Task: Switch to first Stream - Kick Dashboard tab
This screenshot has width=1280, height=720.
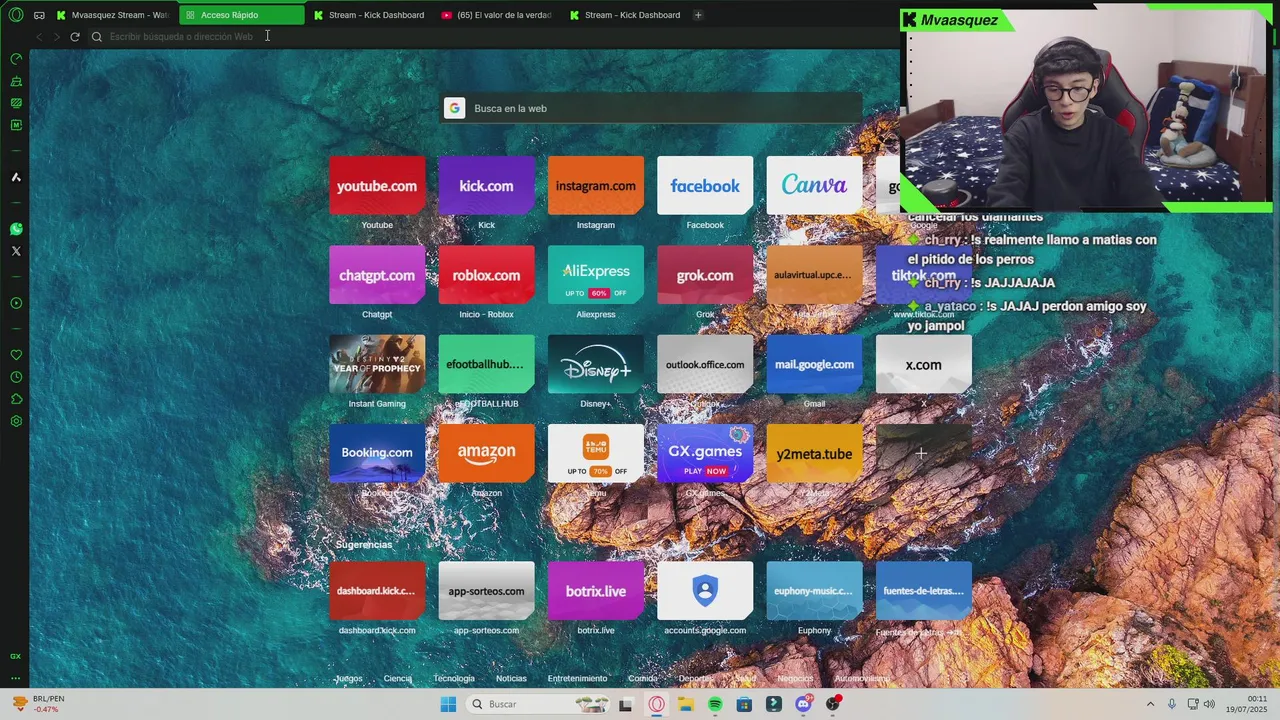Action: [x=369, y=15]
